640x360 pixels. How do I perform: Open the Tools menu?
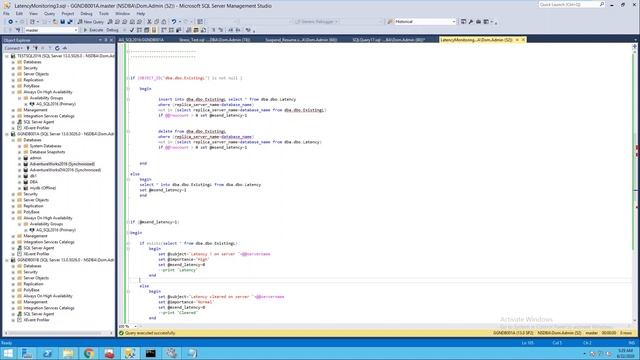tap(104, 13)
